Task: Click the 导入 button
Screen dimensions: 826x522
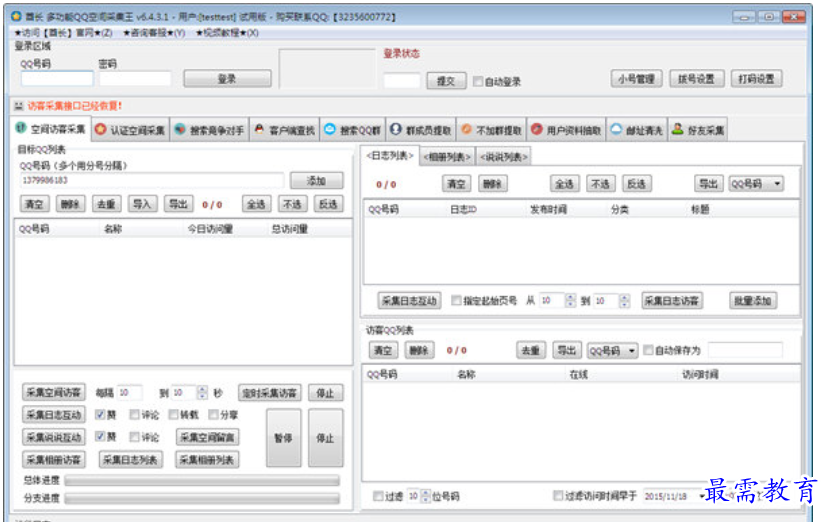Action: [142, 204]
